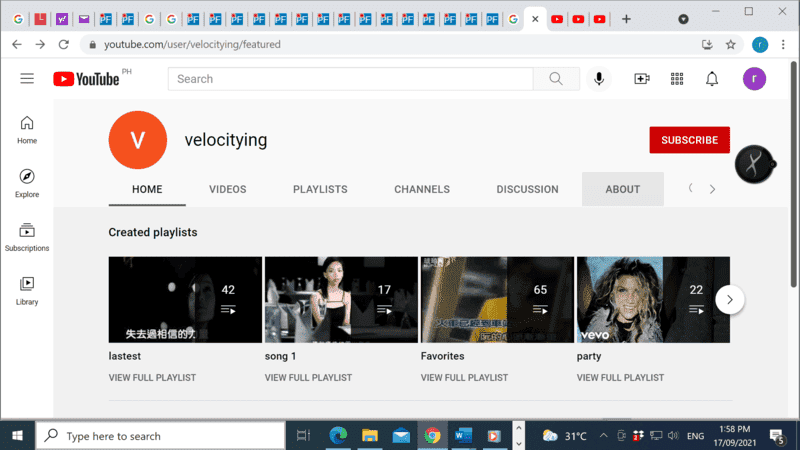
Task: Click the search magnifier button
Action: 556,79
